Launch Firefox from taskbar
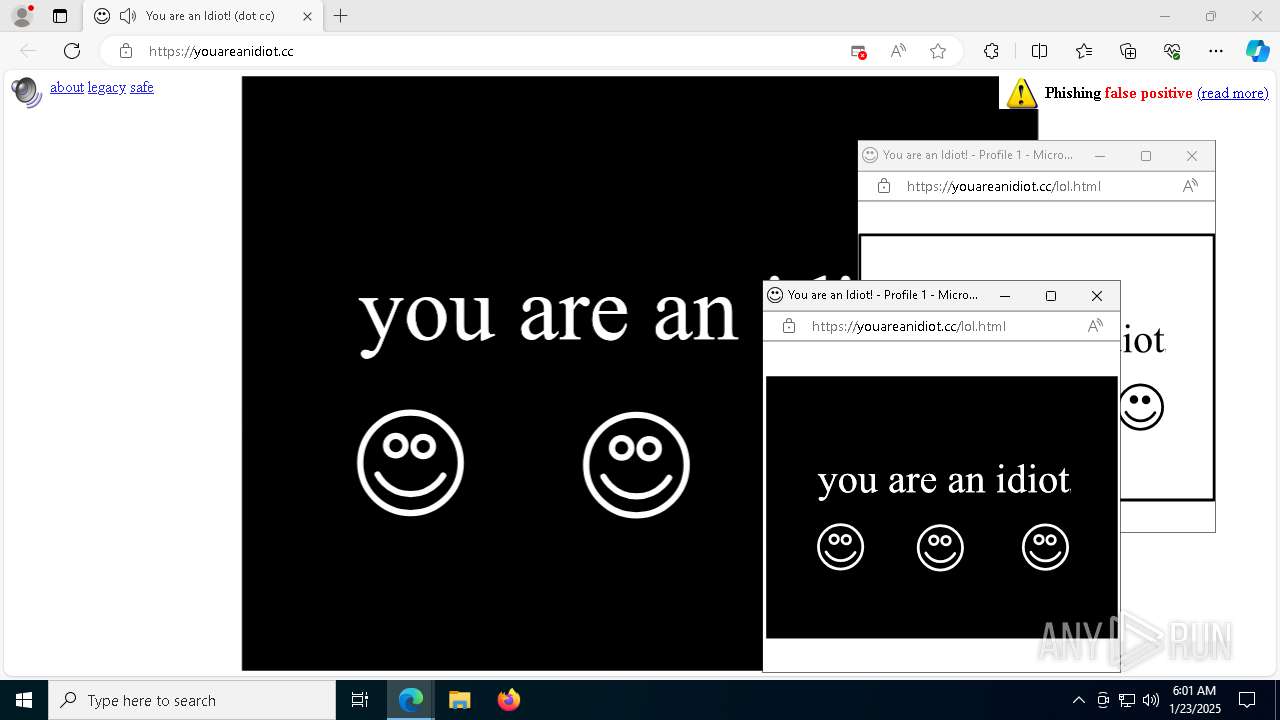Screen dimensions: 1280x720 coord(509,700)
